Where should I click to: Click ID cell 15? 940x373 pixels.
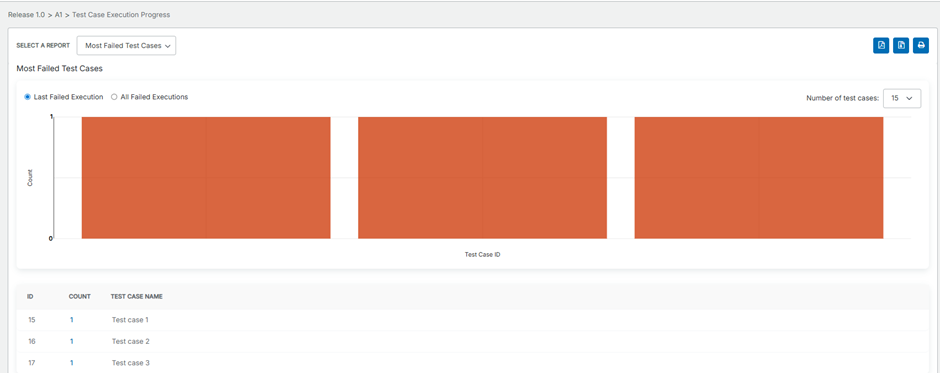point(32,320)
